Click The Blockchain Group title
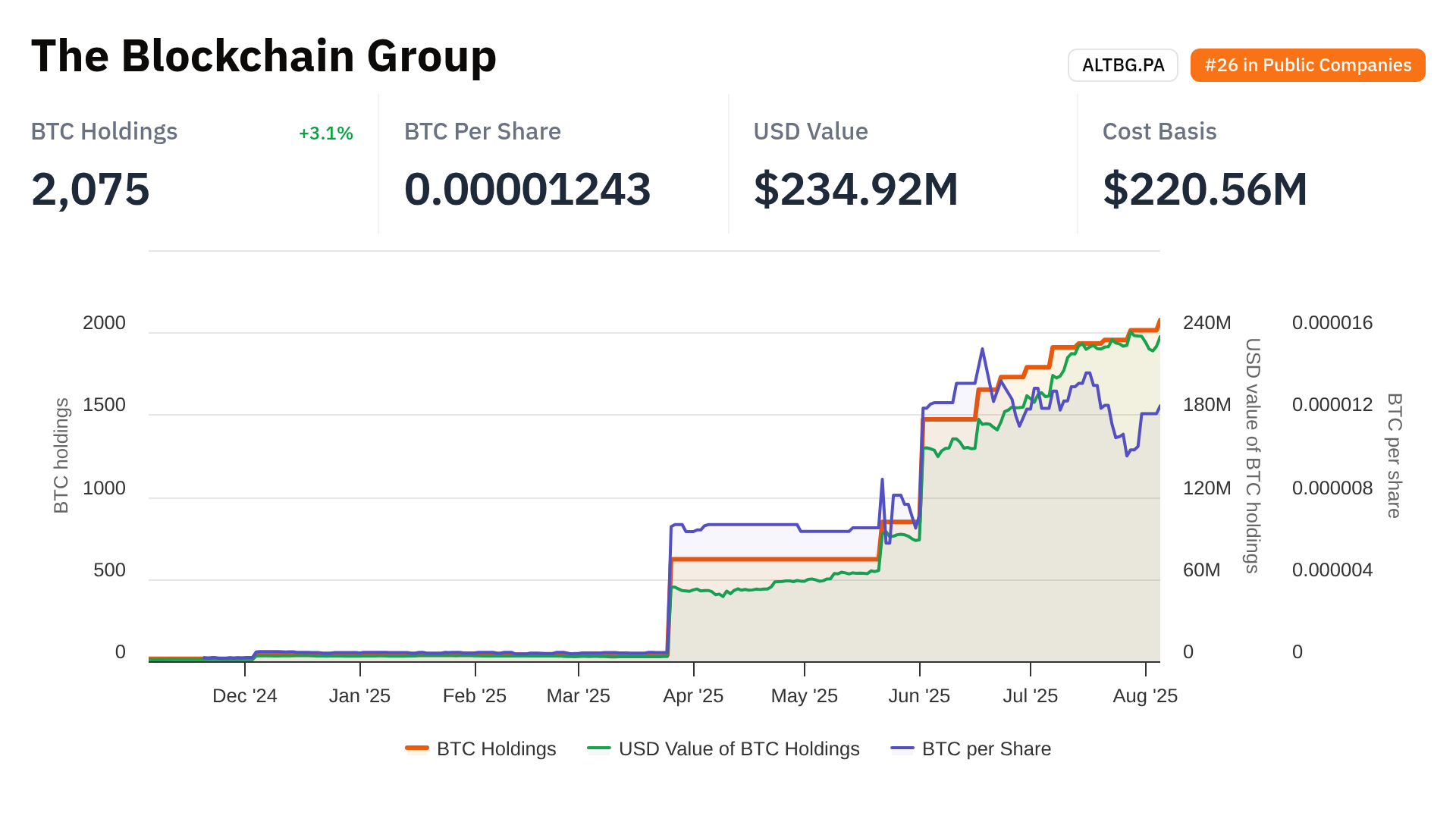The width and height of the screenshot is (1456, 819). click(x=263, y=56)
